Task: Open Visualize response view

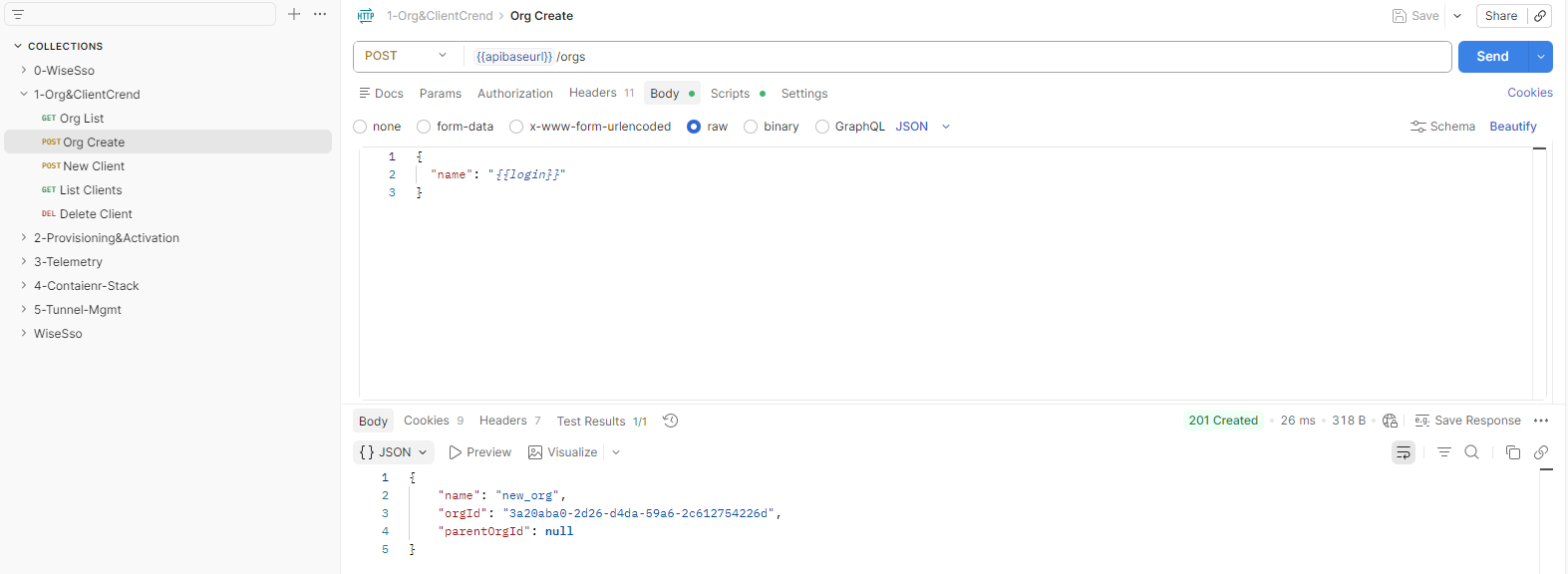Action: 563,452
